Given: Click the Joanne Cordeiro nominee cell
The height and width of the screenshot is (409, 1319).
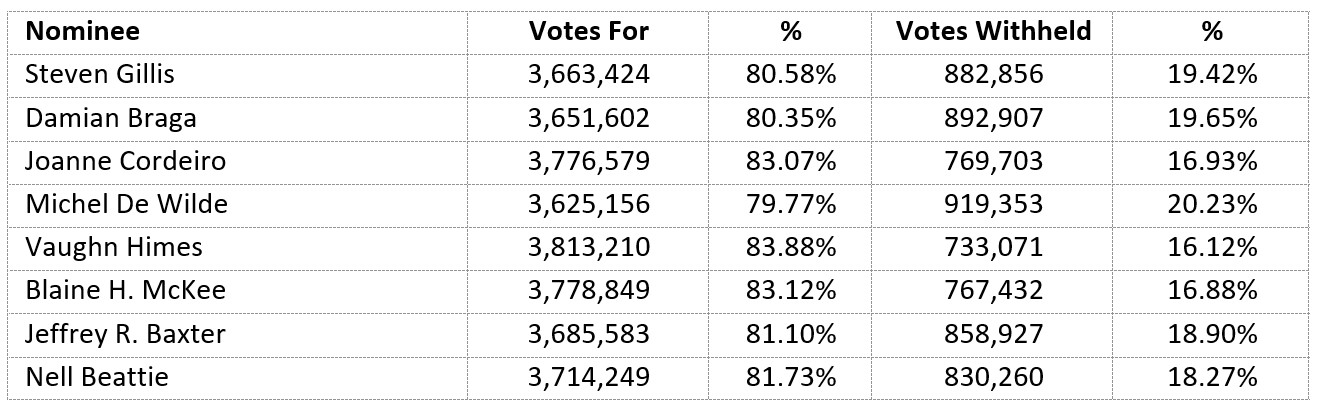Looking at the screenshot, I should tap(124, 161).
